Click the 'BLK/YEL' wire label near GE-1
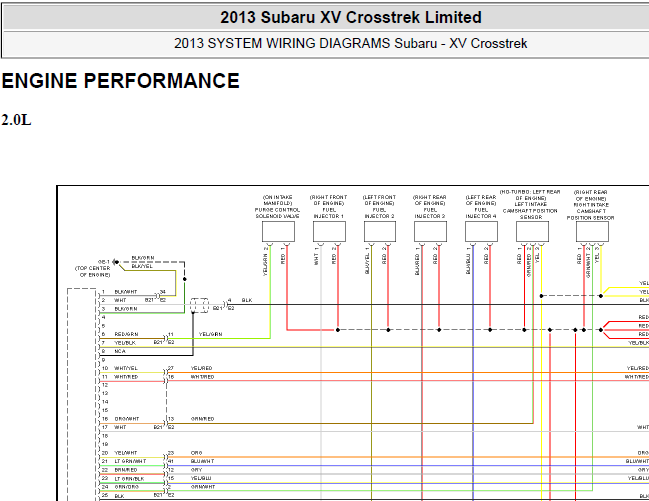The image size is (649, 501). 142,266
